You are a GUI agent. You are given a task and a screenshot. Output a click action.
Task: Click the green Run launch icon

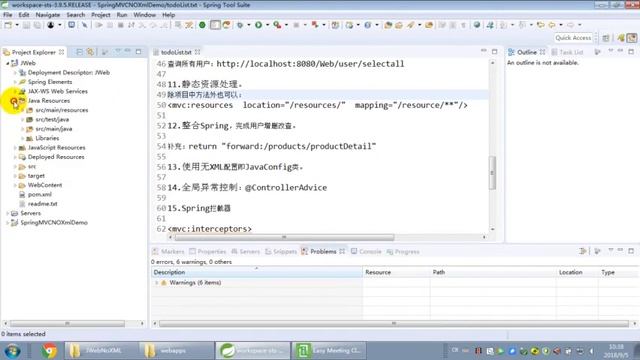258,25
